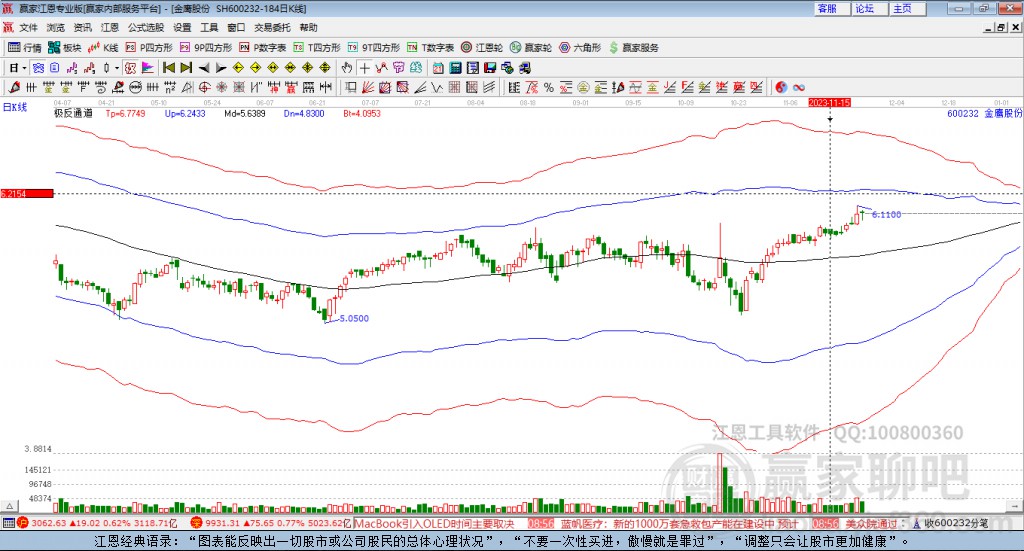The image size is (1024, 551).
Task: Click the highlighted 2023-11-15 date marker
Action: [829, 103]
